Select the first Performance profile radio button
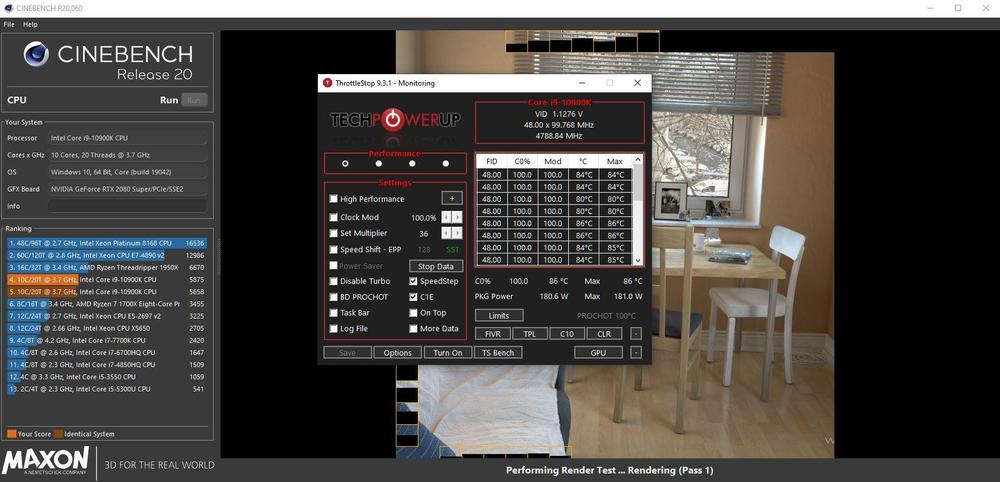This screenshot has width=1000, height=482. tap(345, 163)
